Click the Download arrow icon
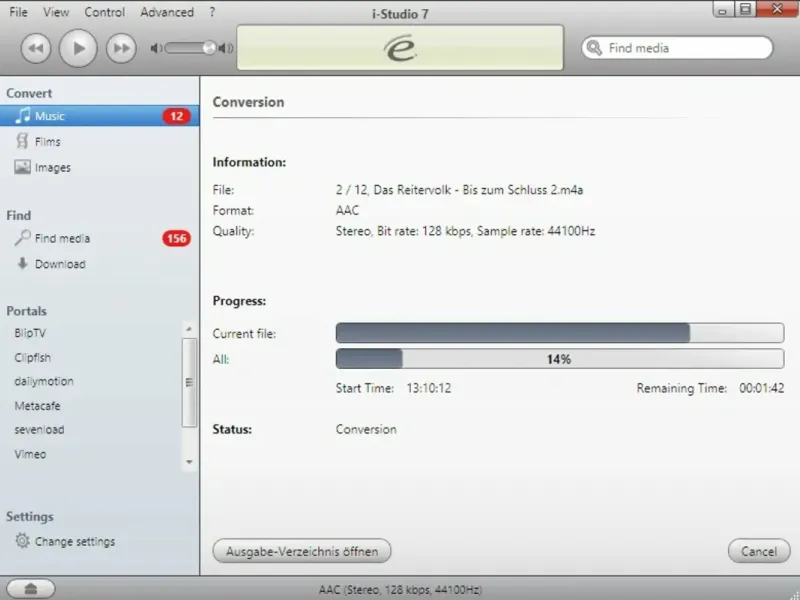This screenshot has width=800, height=600. coord(22,263)
